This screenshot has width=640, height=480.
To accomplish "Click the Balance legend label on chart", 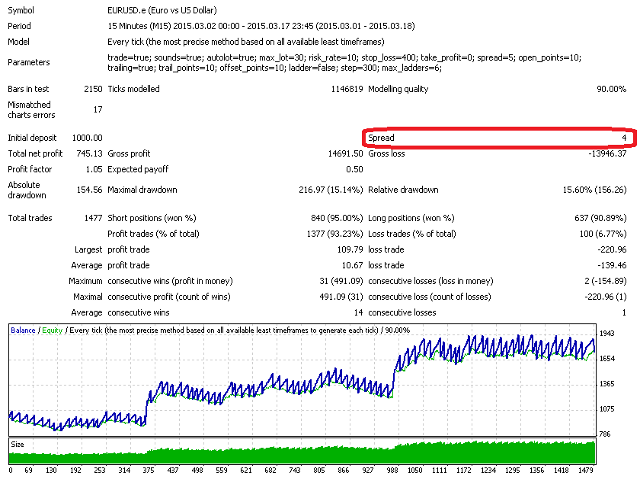I will [x=25, y=328].
